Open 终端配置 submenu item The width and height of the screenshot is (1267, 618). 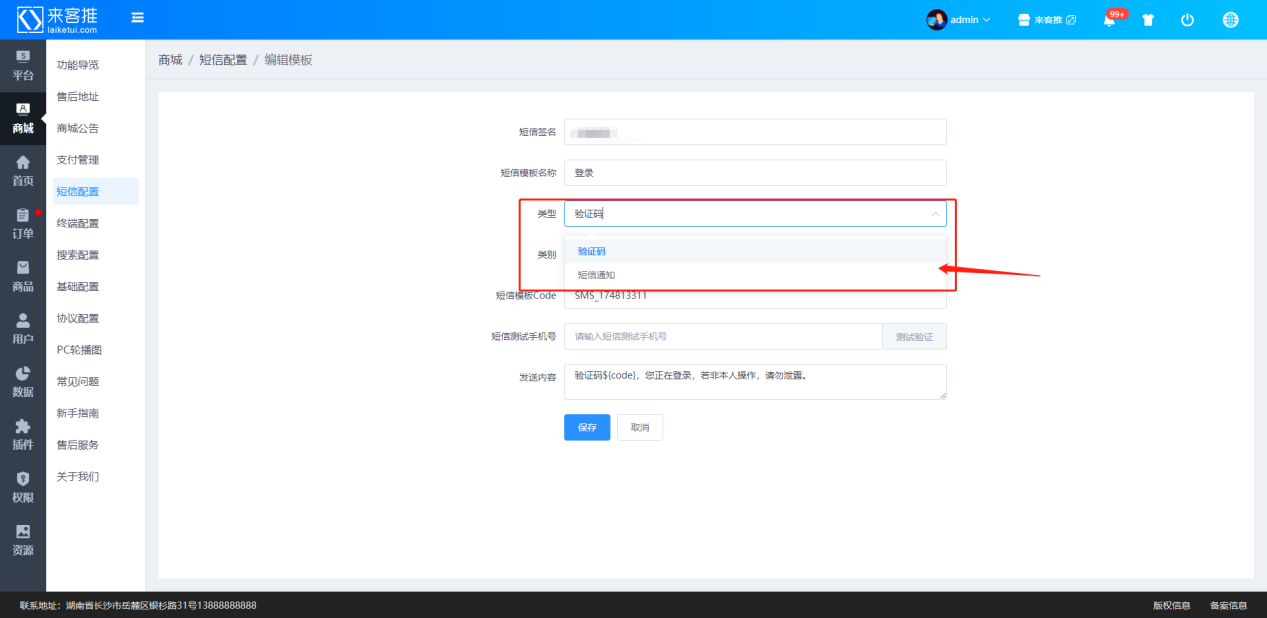[x=78, y=223]
